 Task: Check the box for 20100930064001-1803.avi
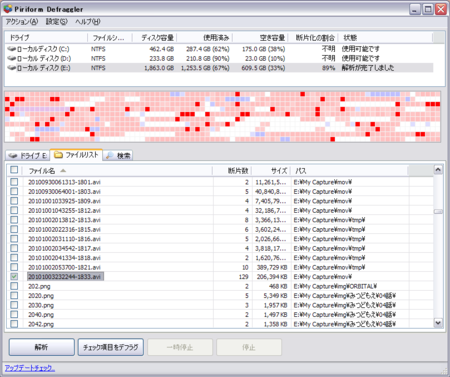(x=14, y=191)
